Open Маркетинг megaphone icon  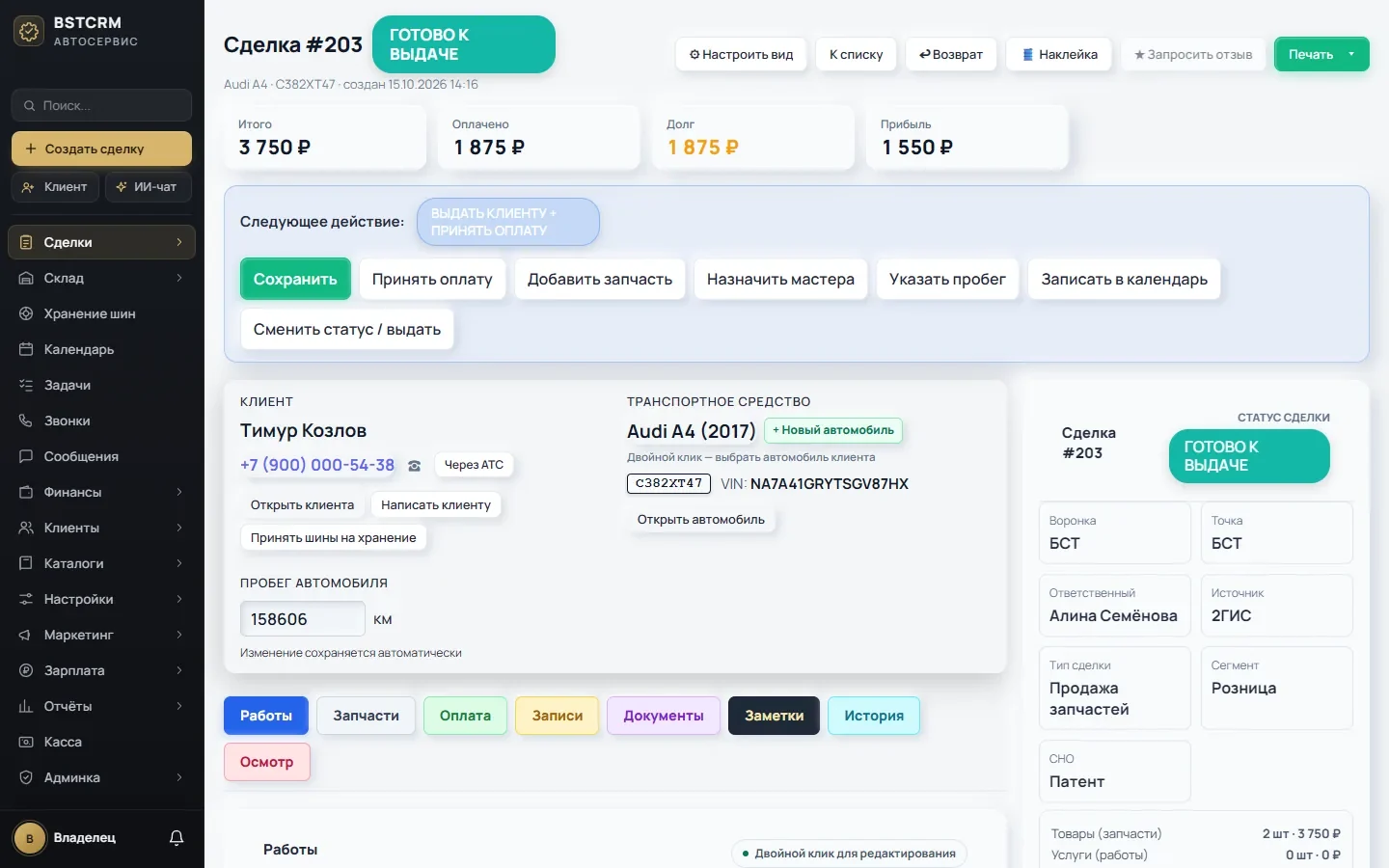tap(26, 635)
